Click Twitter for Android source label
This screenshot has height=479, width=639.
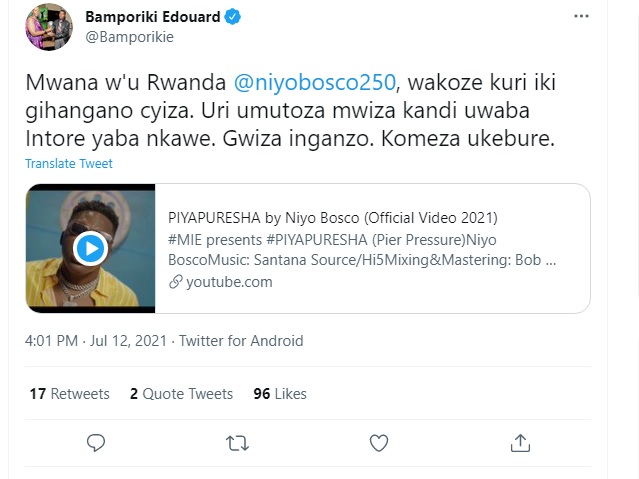click(241, 341)
